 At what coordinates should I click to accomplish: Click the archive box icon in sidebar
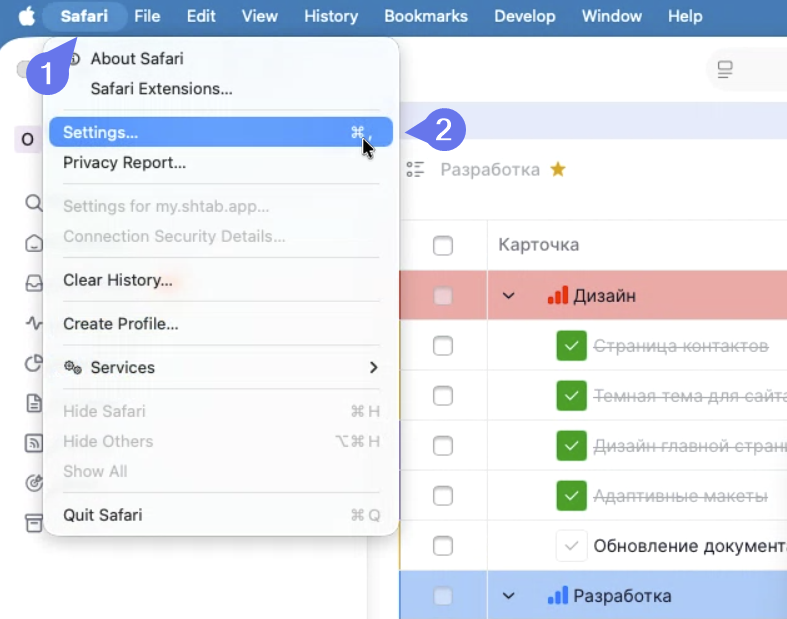(x=34, y=523)
